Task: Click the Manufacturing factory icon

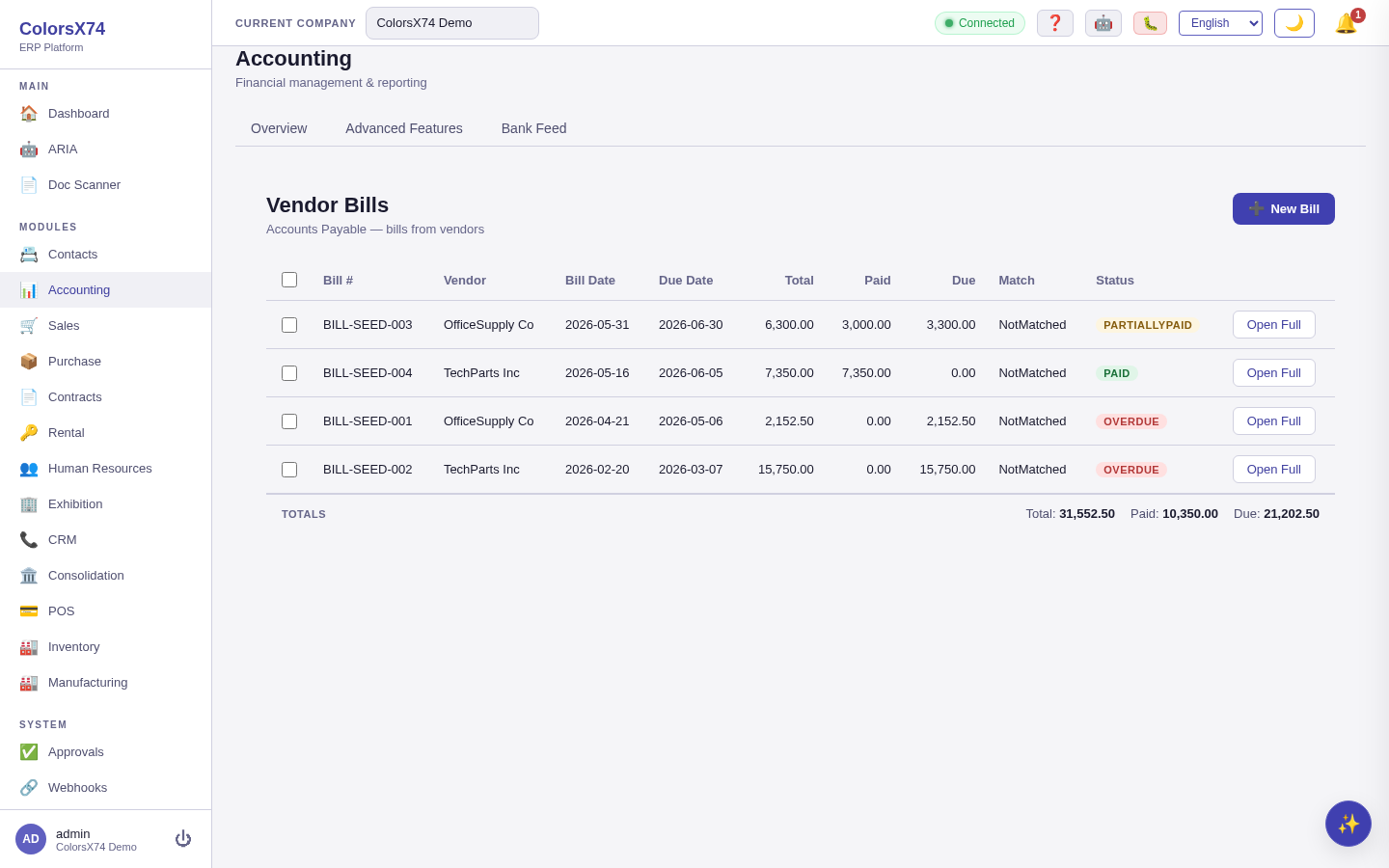Action: 29,682
